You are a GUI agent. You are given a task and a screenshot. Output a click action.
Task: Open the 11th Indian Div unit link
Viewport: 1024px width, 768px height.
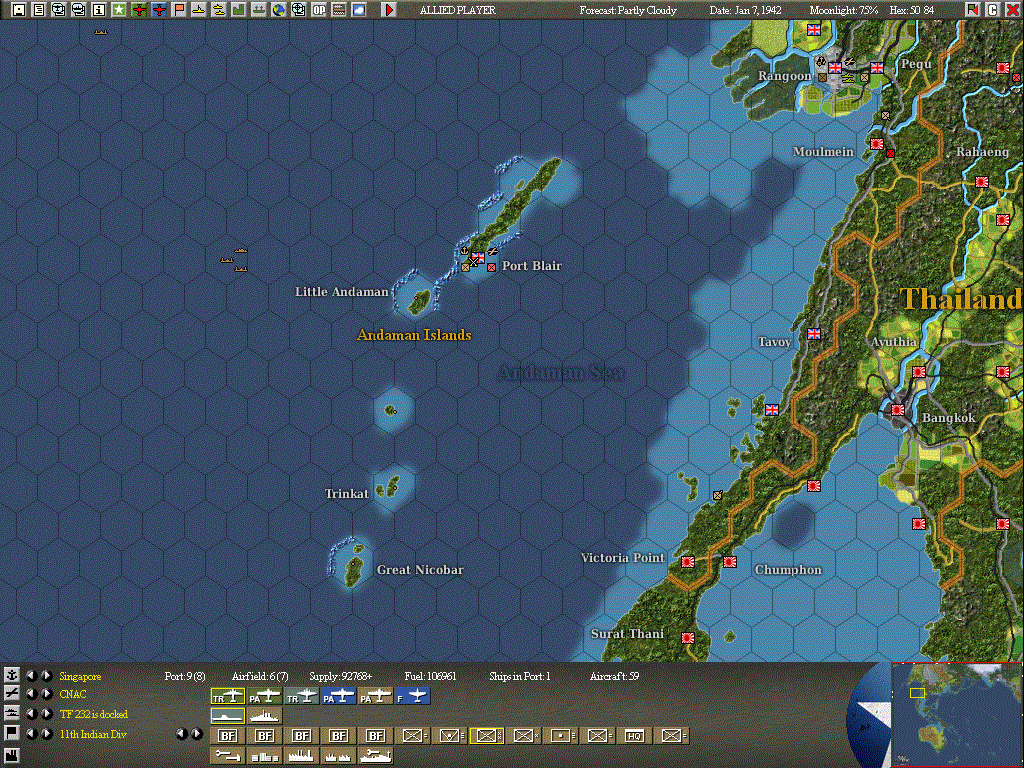(93, 734)
